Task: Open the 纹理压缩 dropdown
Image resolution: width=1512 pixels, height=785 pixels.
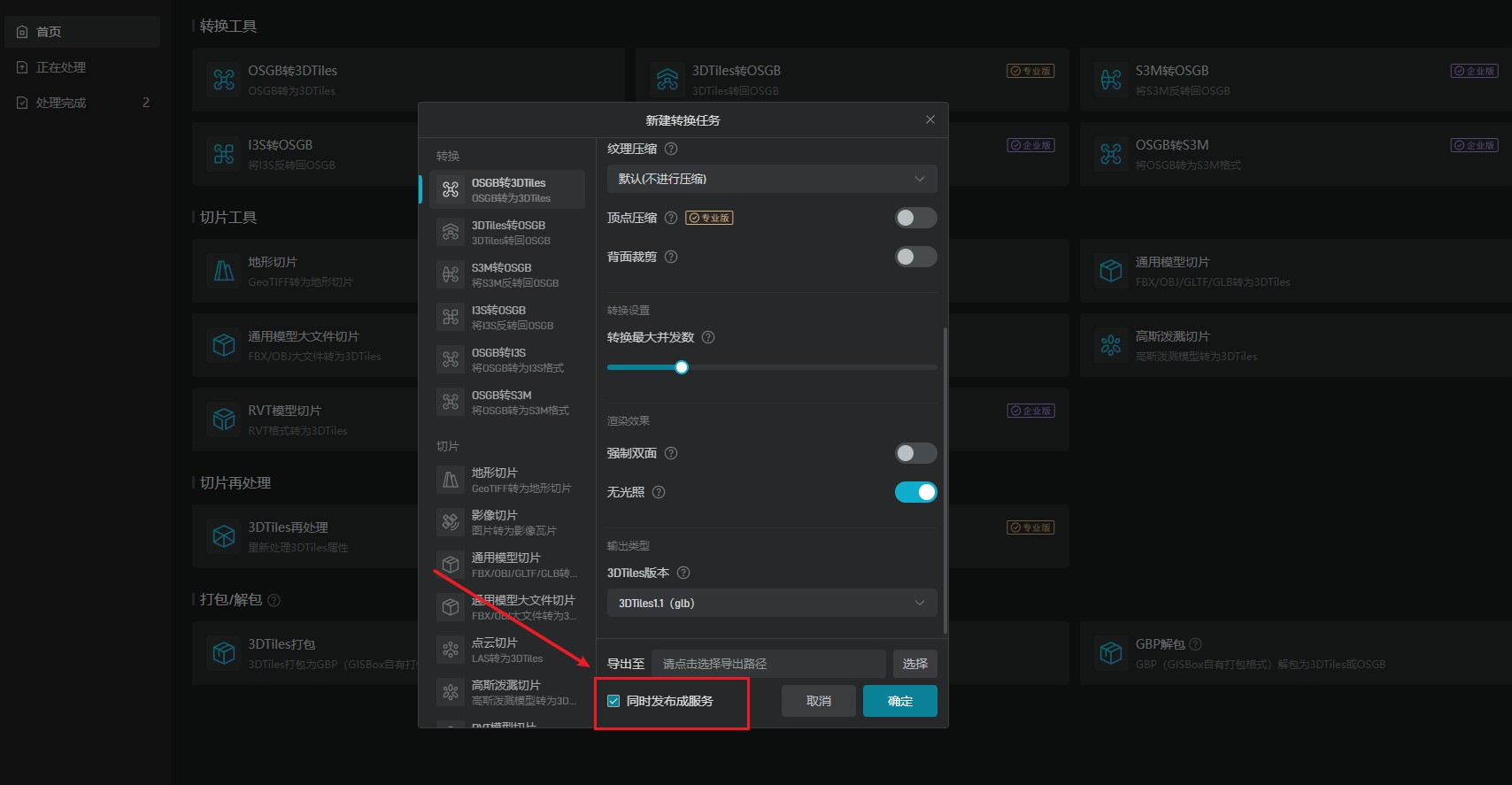Action: (x=771, y=179)
